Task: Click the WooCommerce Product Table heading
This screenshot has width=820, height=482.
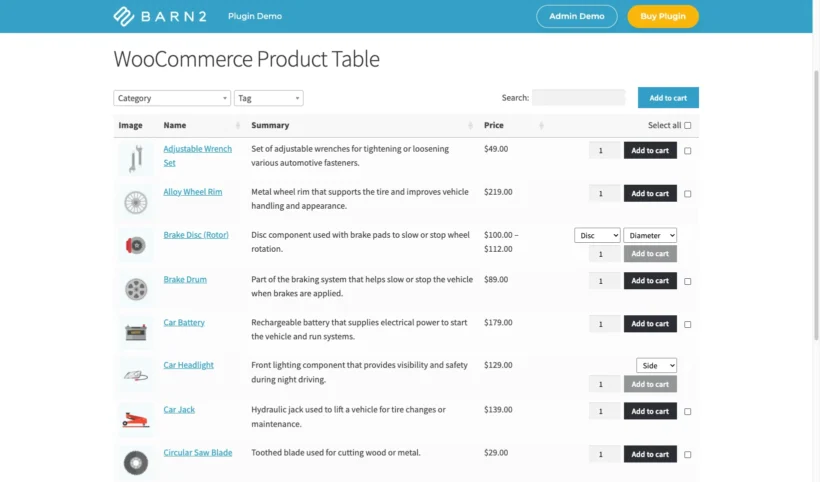Action: click(x=246, y=59)
